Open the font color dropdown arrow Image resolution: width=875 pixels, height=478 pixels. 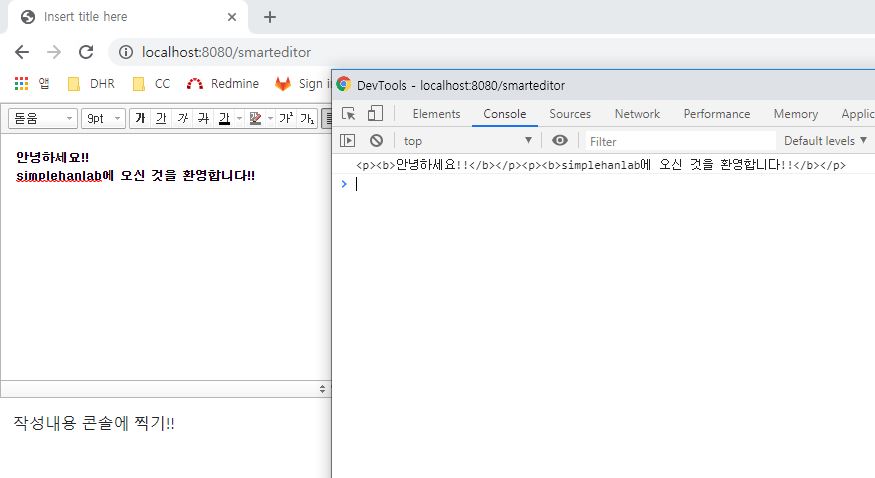(x=239, y=118)
